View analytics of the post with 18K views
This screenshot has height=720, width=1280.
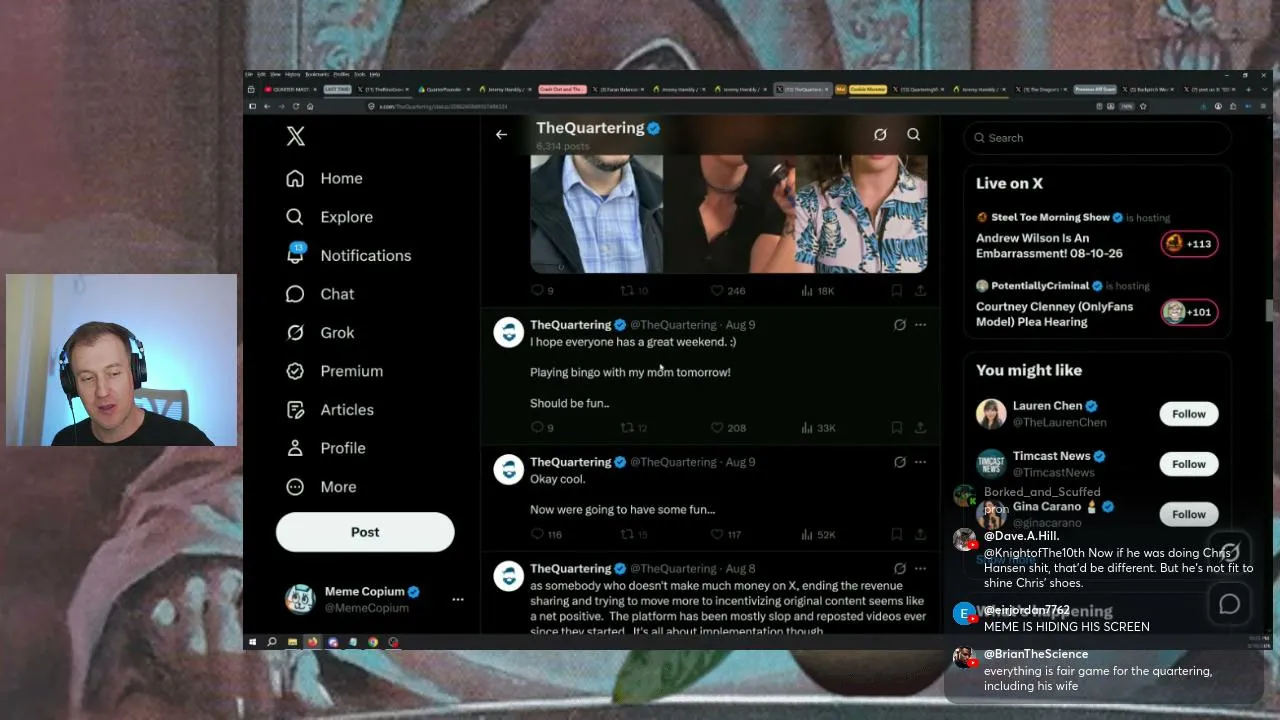[818, 291]
